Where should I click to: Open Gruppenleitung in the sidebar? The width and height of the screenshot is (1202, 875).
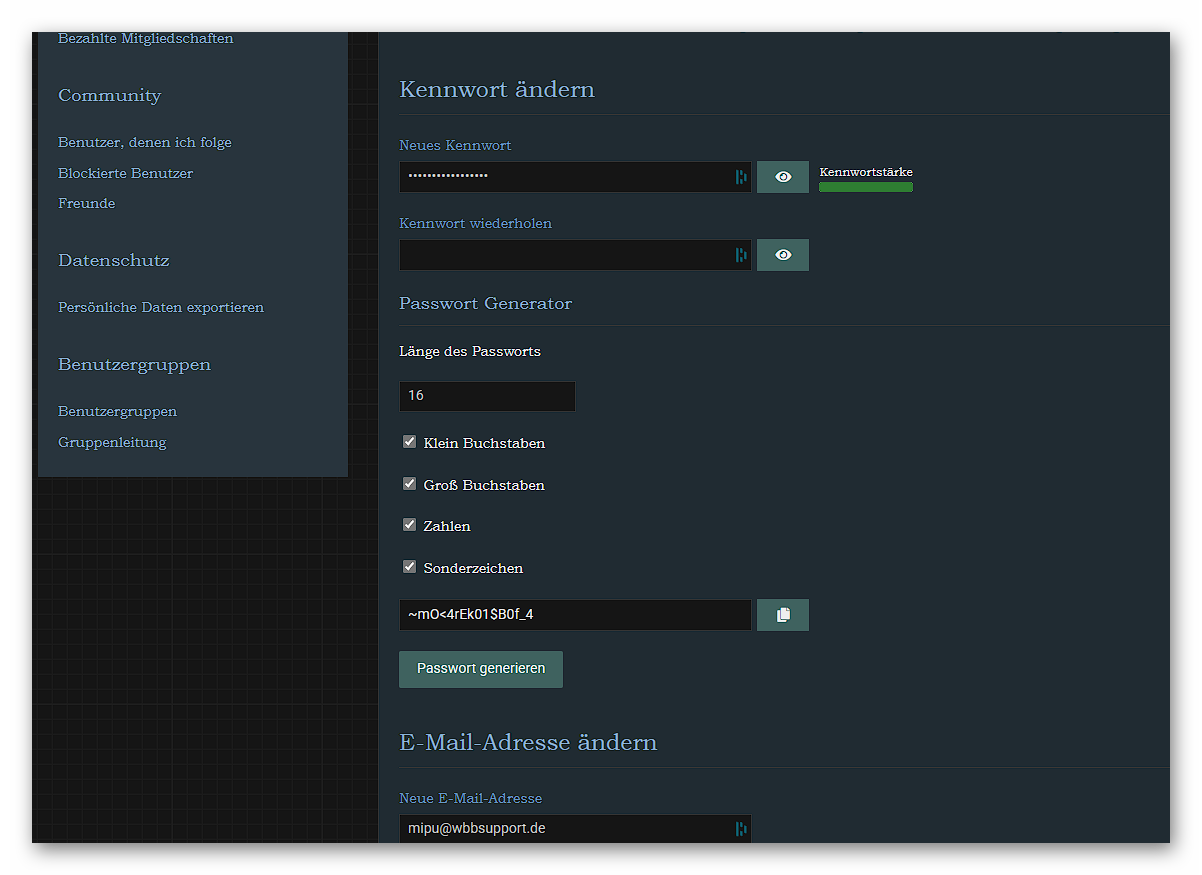tap(112, 442)
